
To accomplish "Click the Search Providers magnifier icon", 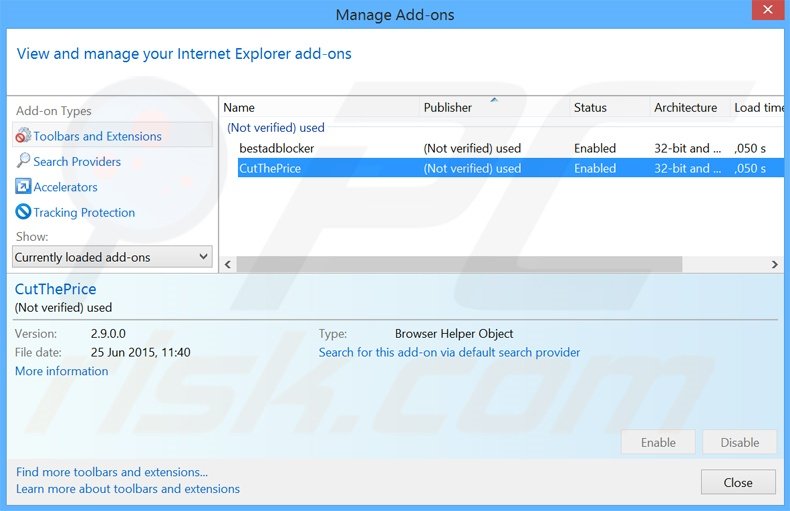I will tap(23, 161).
